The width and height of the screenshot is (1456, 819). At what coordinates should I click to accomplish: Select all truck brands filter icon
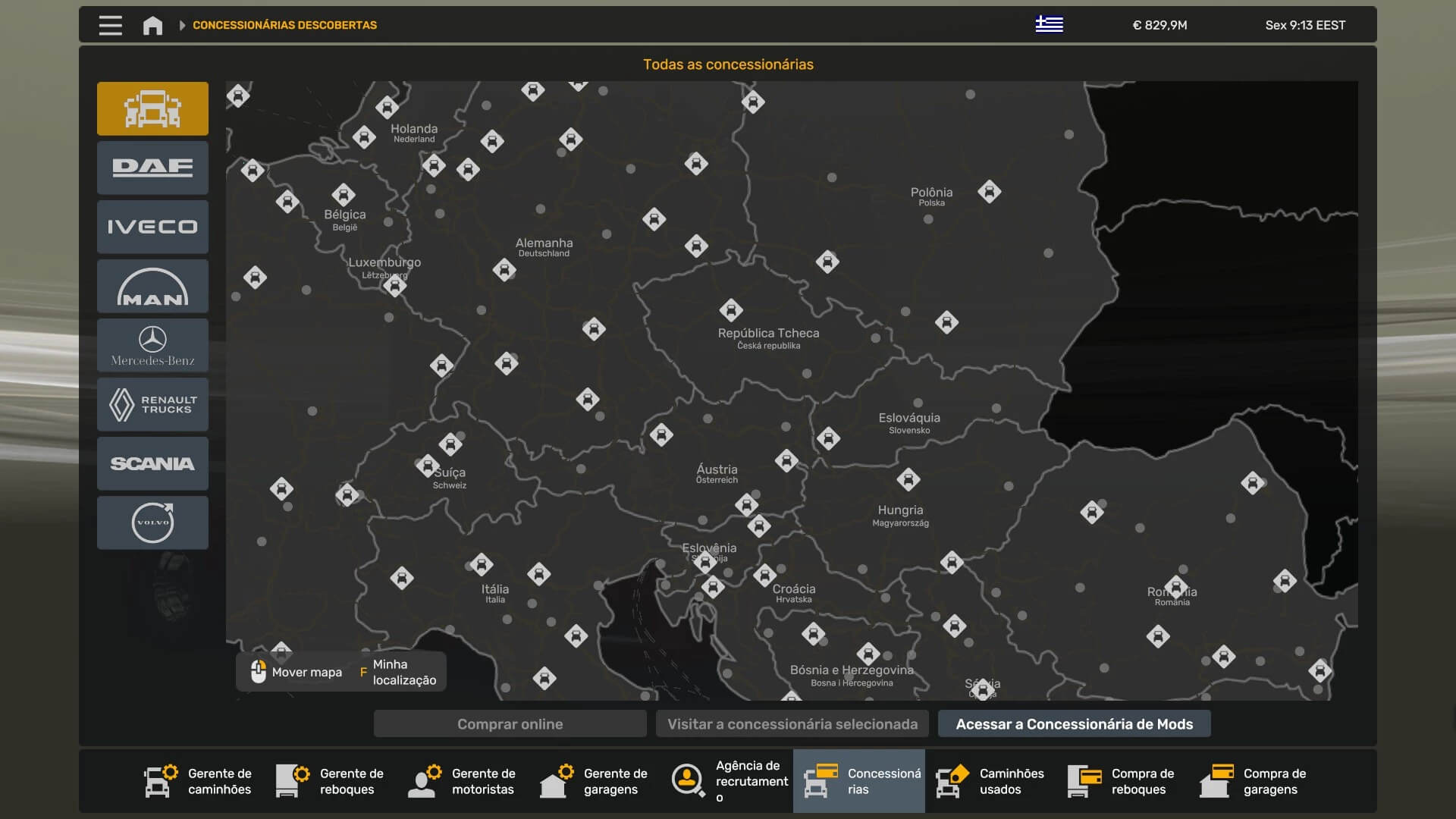152,108
